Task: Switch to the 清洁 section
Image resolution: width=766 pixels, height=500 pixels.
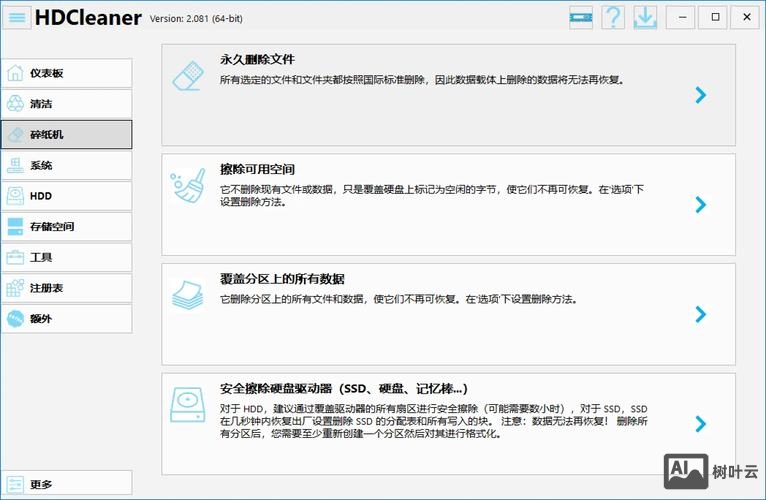Action: tap(67, 104)
